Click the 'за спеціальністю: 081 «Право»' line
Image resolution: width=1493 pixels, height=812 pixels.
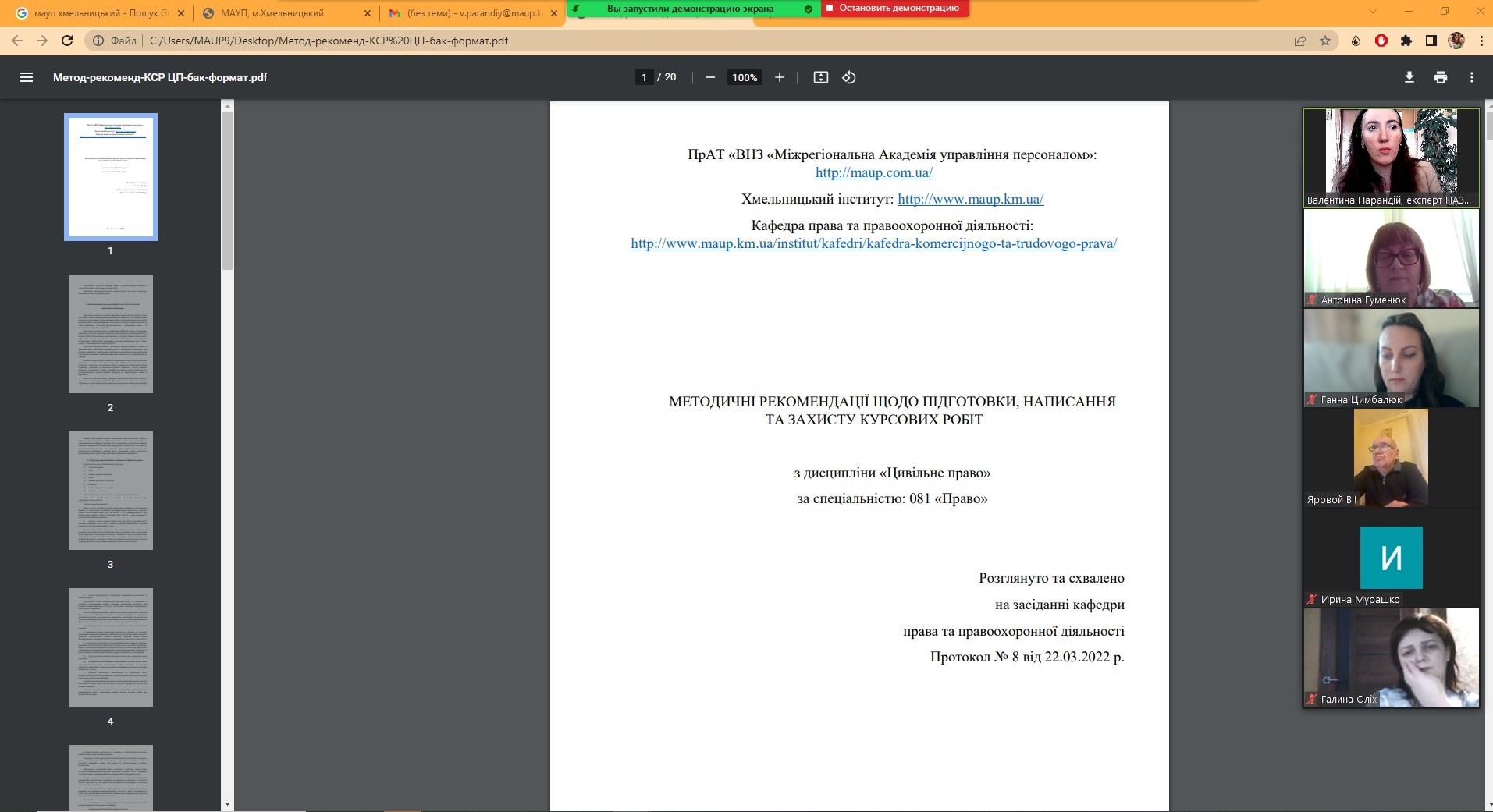tap(892, 498)
